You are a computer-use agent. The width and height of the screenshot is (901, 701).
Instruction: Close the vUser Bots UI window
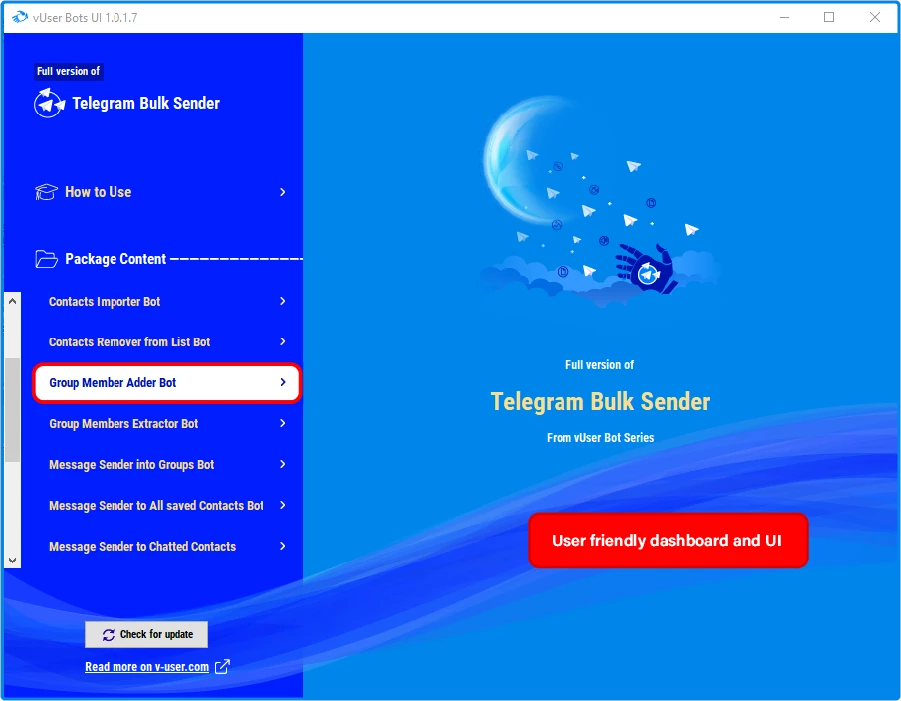coord(875,17)
